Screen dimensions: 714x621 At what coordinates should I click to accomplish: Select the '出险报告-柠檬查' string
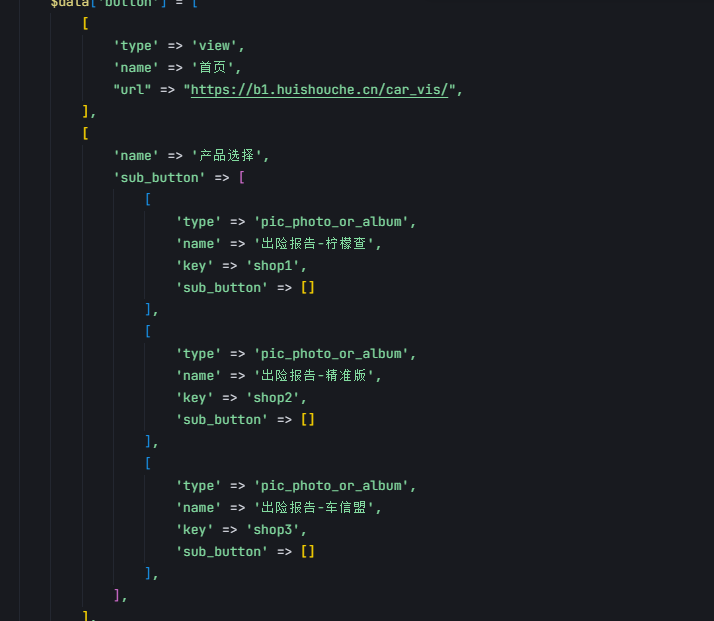click(x=314, y=244)
